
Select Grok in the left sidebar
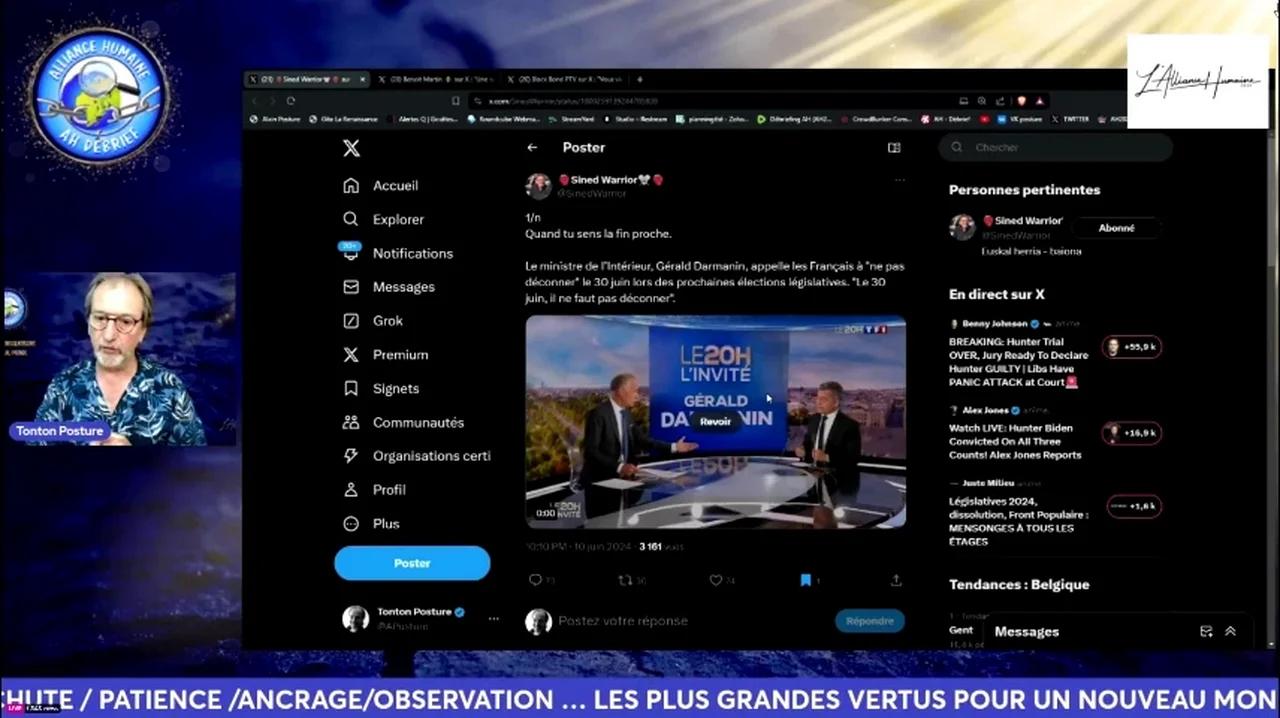coord(387,320)
